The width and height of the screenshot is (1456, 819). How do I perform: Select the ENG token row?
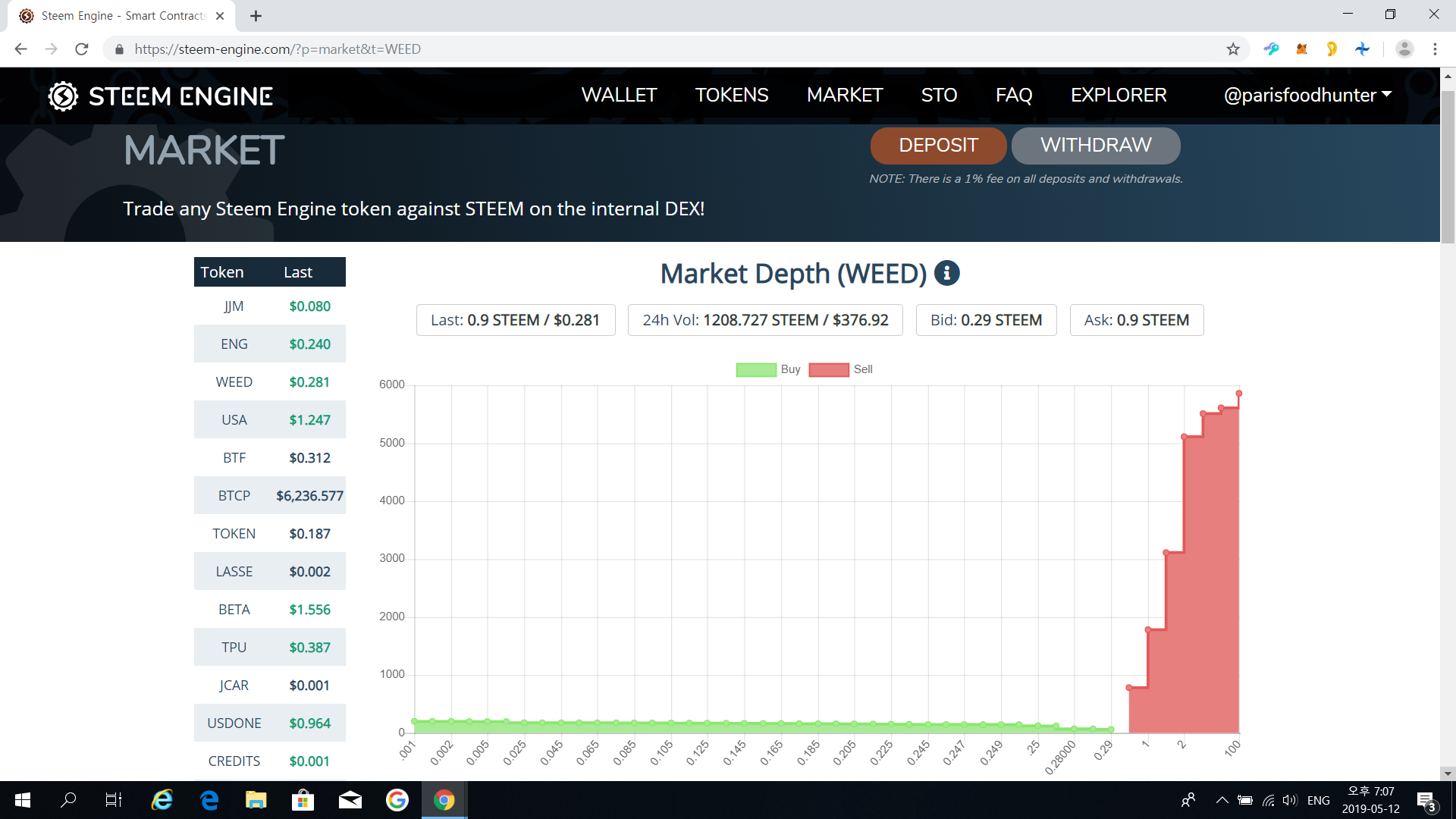pyautogui.click(x=270, y=344)
